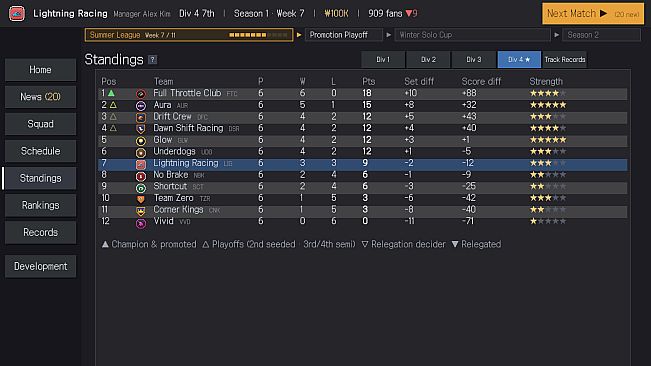The image size is (651, 366).
Task: Click Div 4 7th header status
Action: (x=197, y=13)
